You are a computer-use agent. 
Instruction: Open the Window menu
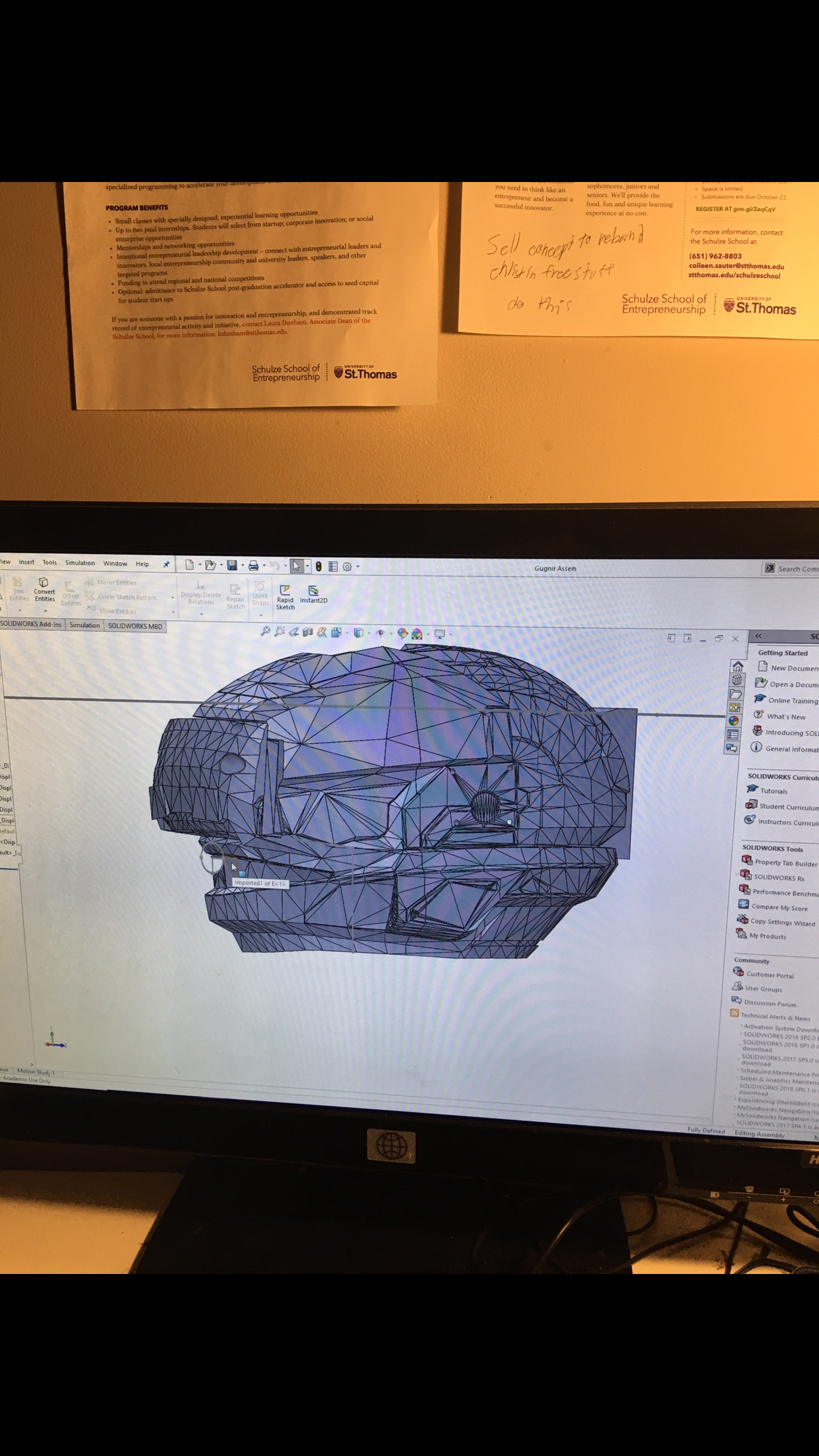115,563
